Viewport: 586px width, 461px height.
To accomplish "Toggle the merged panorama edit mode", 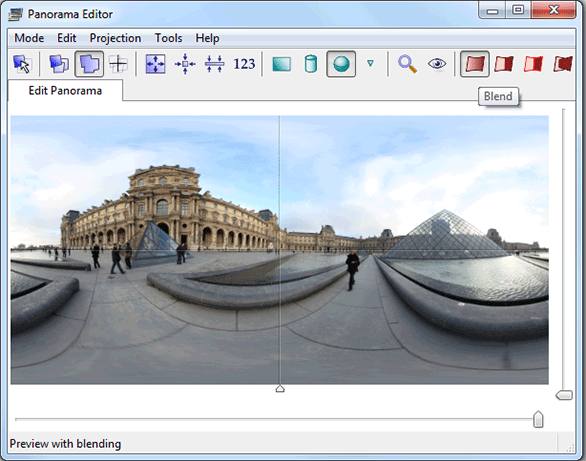I will pos(89,64).
